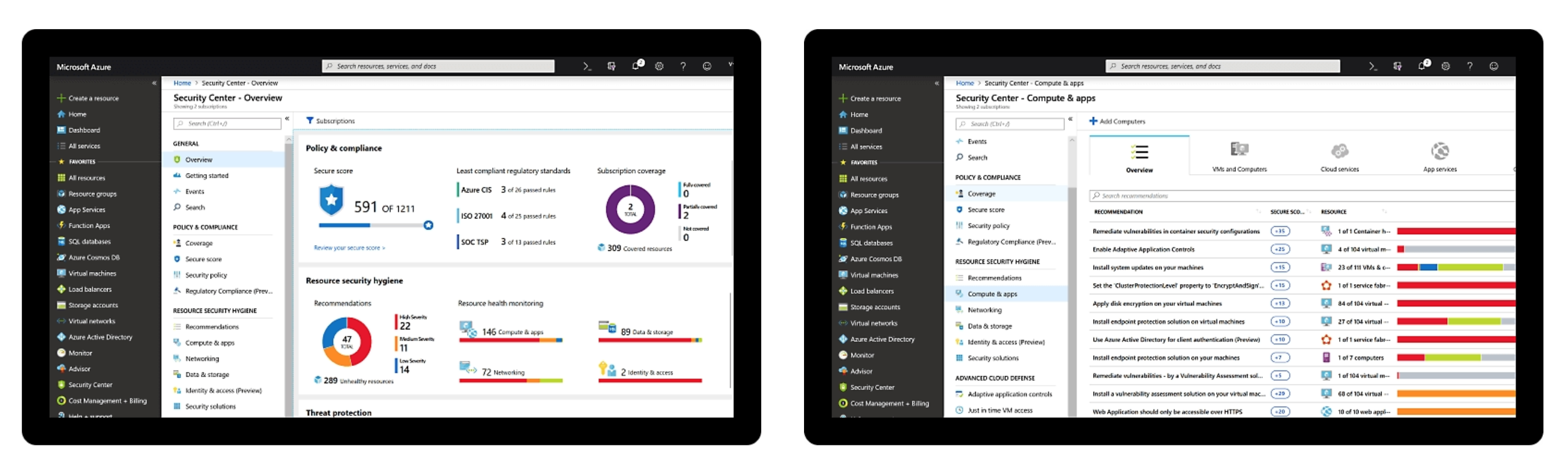
Task: Select Identity & access in Compute window menu
Action: (1005, 343)
